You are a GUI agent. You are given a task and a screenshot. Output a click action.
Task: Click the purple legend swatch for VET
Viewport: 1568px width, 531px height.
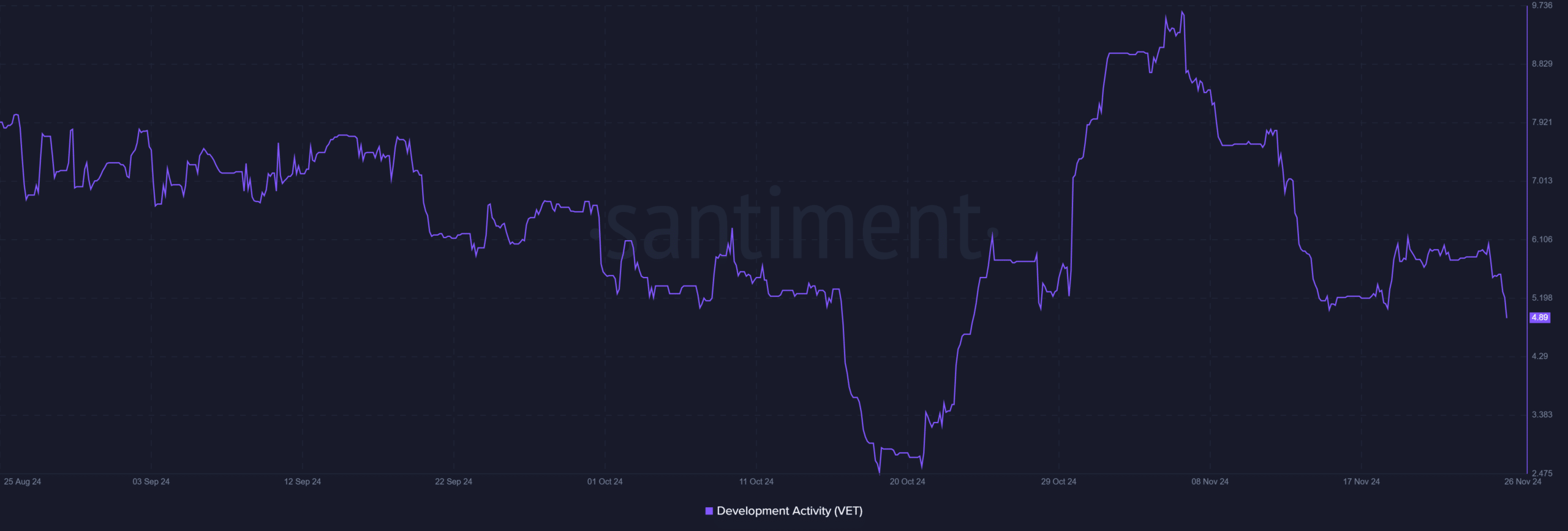(709, 511)
